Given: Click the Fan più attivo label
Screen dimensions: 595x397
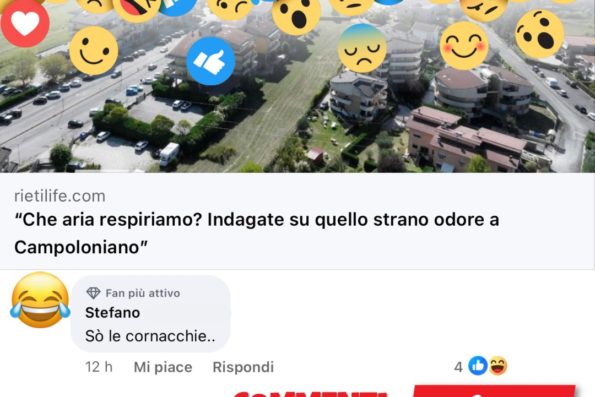Looking at the screenshot, I should [x=143, y=293].
